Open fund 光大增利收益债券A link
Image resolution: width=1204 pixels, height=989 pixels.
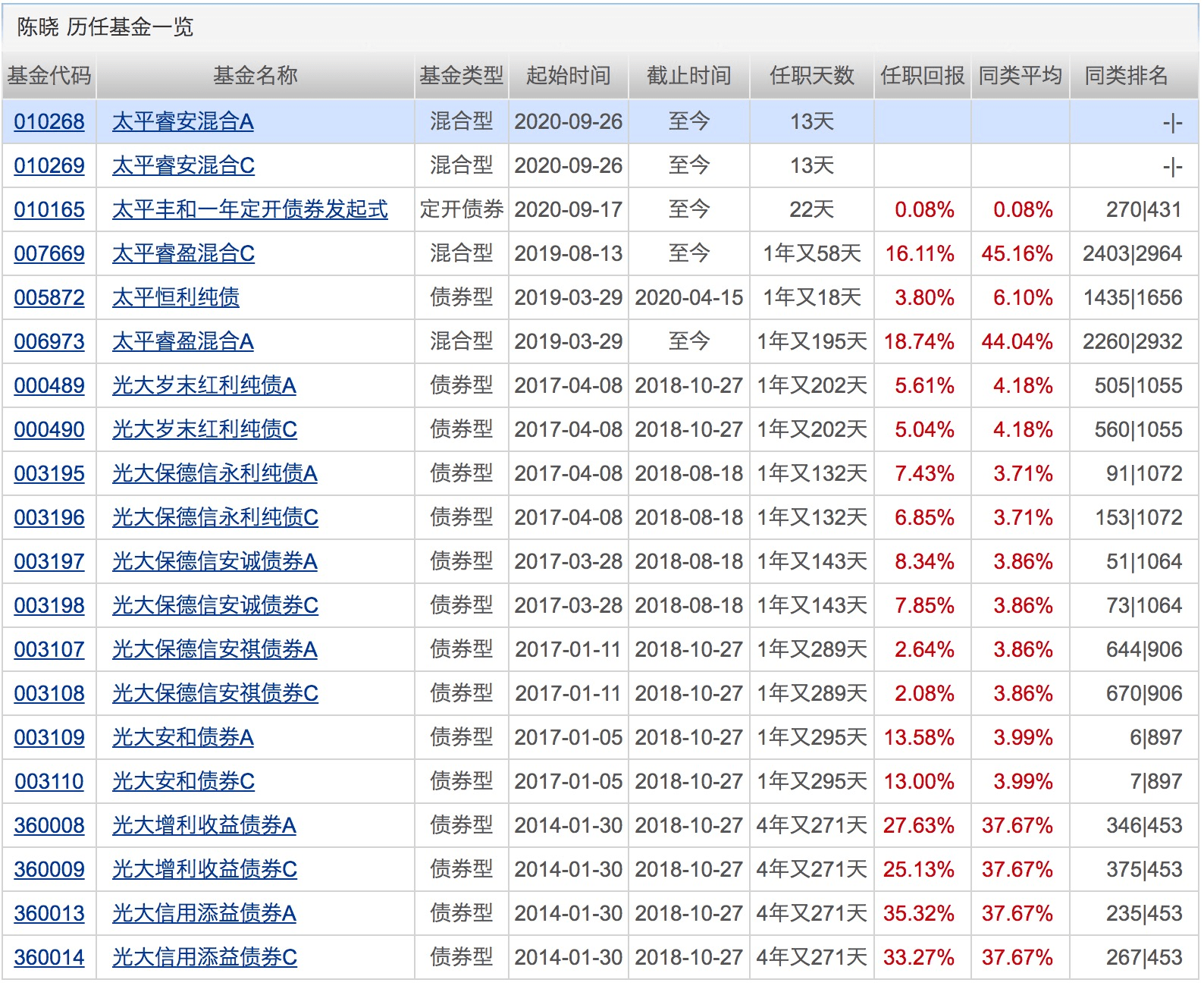tap(204, 825)
